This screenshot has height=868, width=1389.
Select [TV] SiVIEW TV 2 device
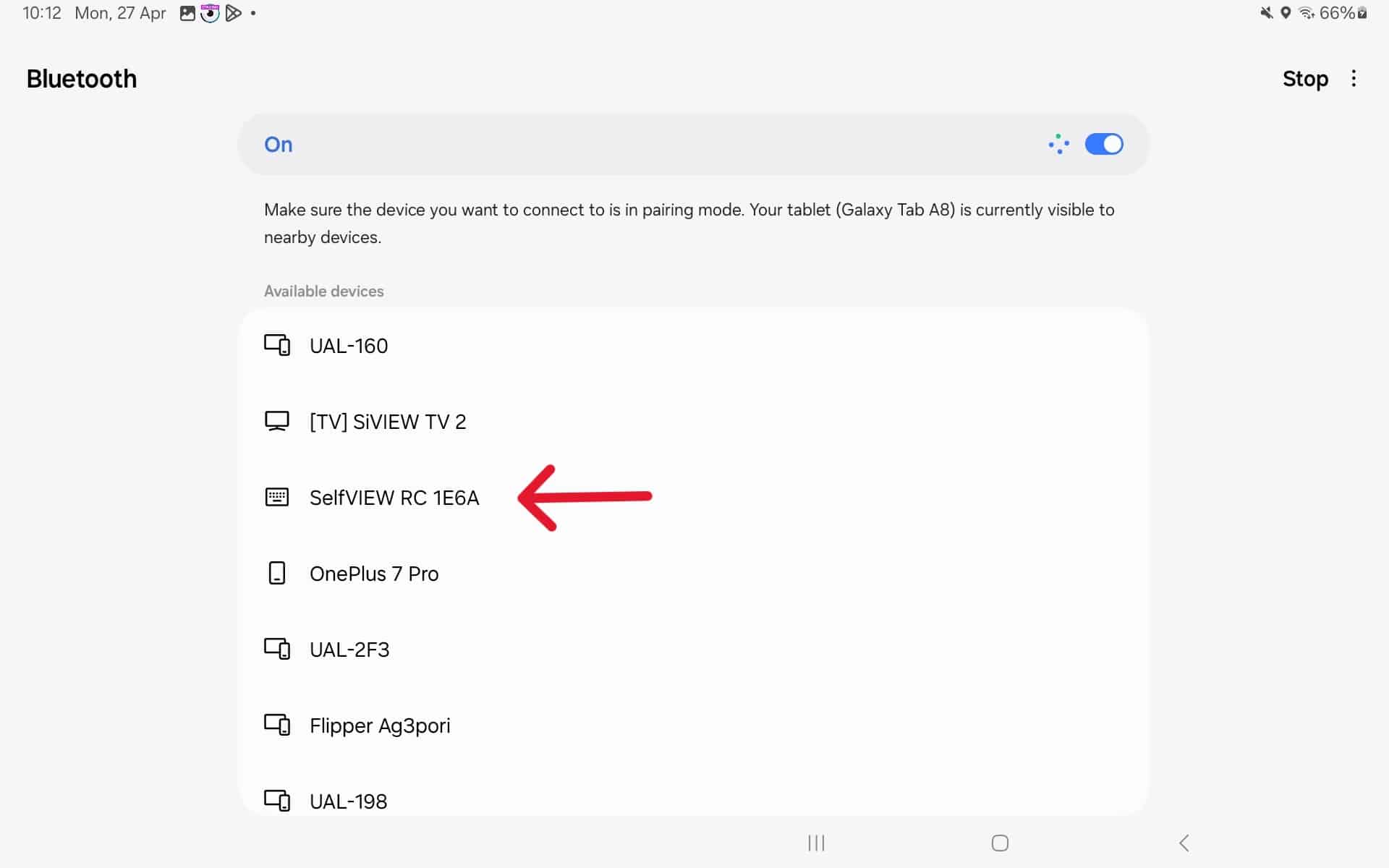coord(388,422)
